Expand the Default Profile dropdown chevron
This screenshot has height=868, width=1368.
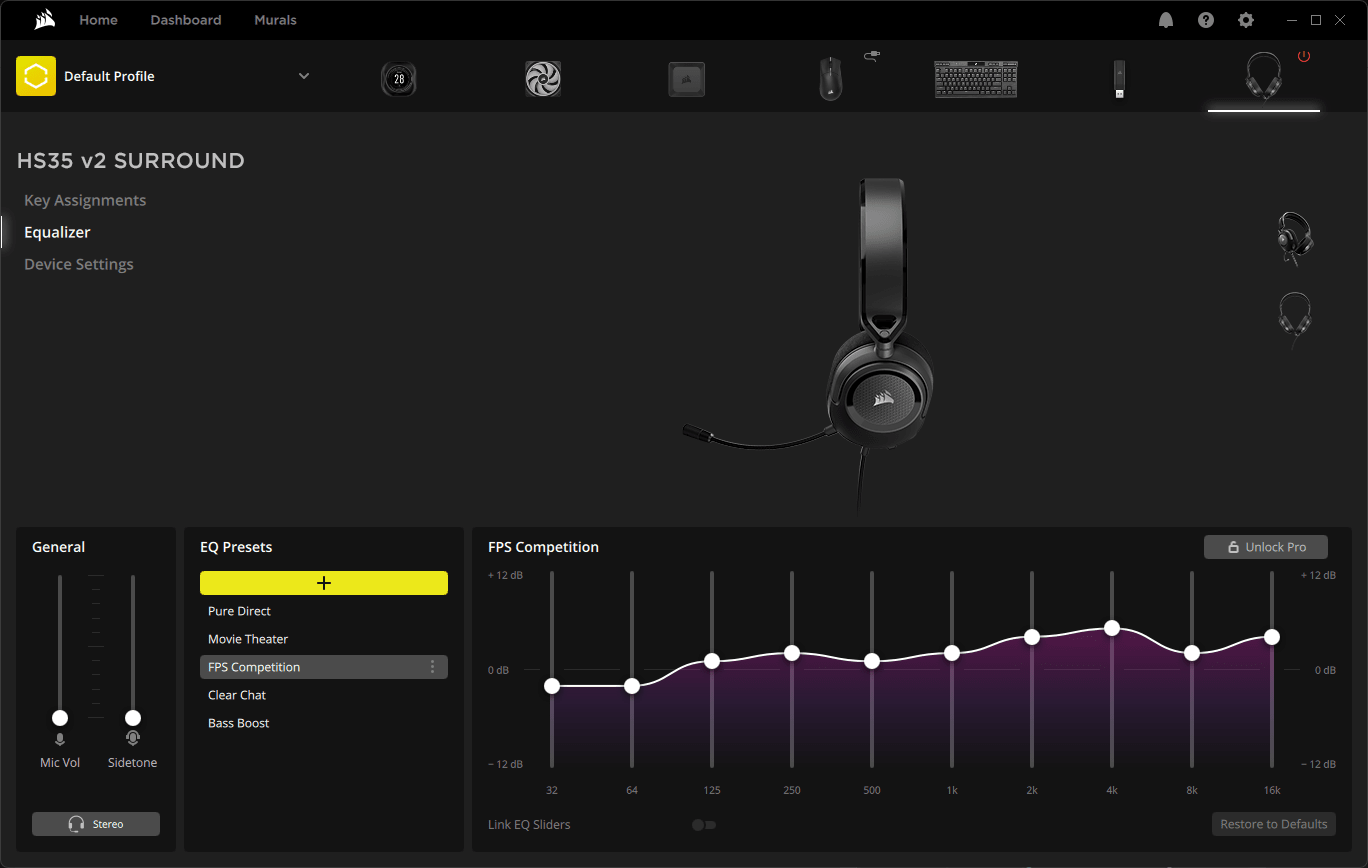point(304,76)
